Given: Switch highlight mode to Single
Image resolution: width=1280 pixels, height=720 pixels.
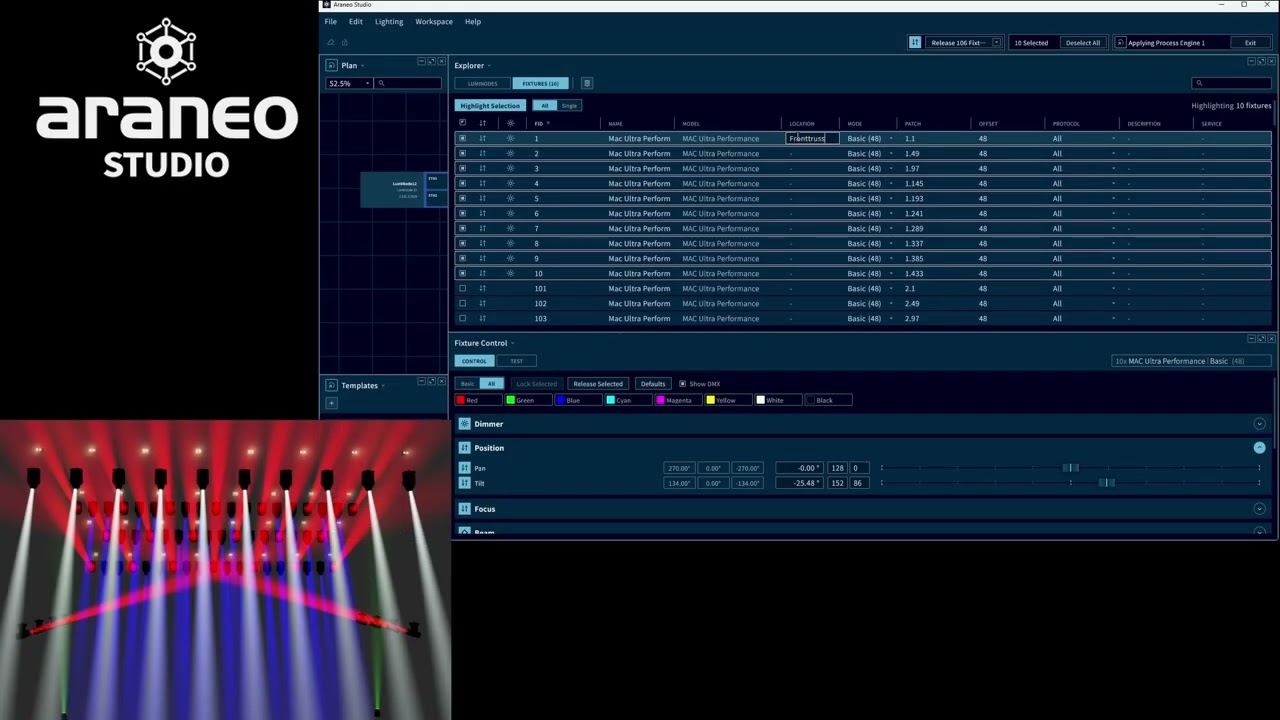Looking at the screenshot, I should tap(569, 105).
